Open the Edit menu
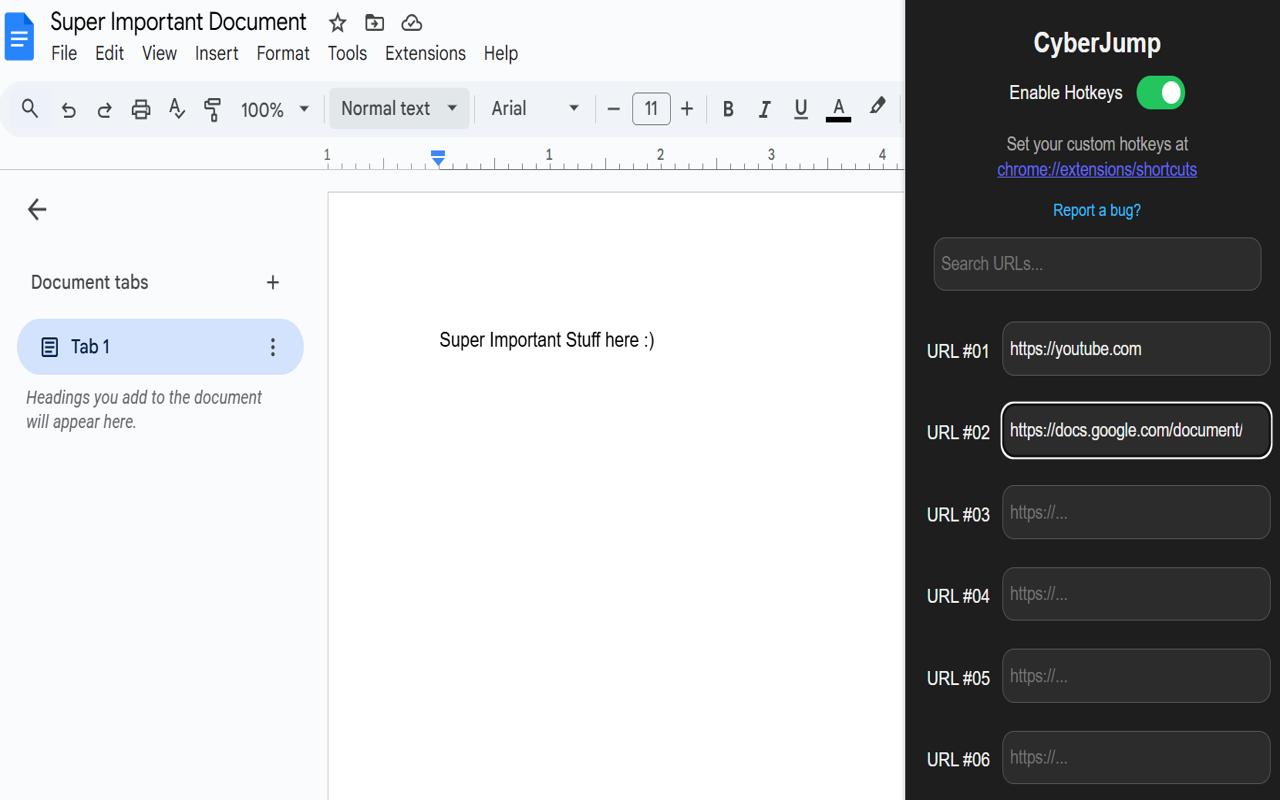This screenshot has width=1280, height=800. click(109, 53)
